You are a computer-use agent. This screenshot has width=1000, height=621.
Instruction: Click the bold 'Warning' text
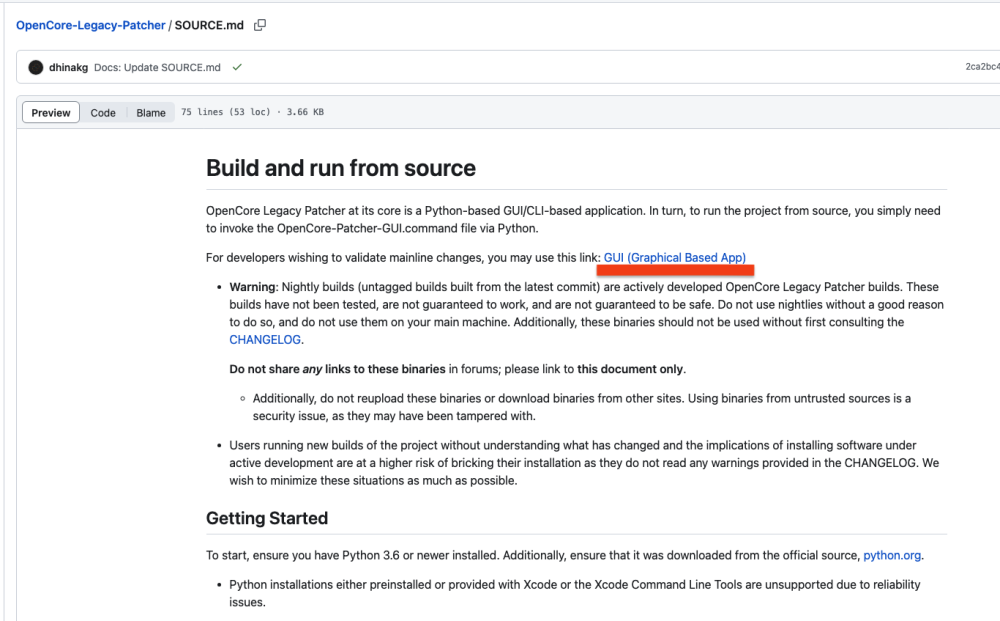pos(253,287)
